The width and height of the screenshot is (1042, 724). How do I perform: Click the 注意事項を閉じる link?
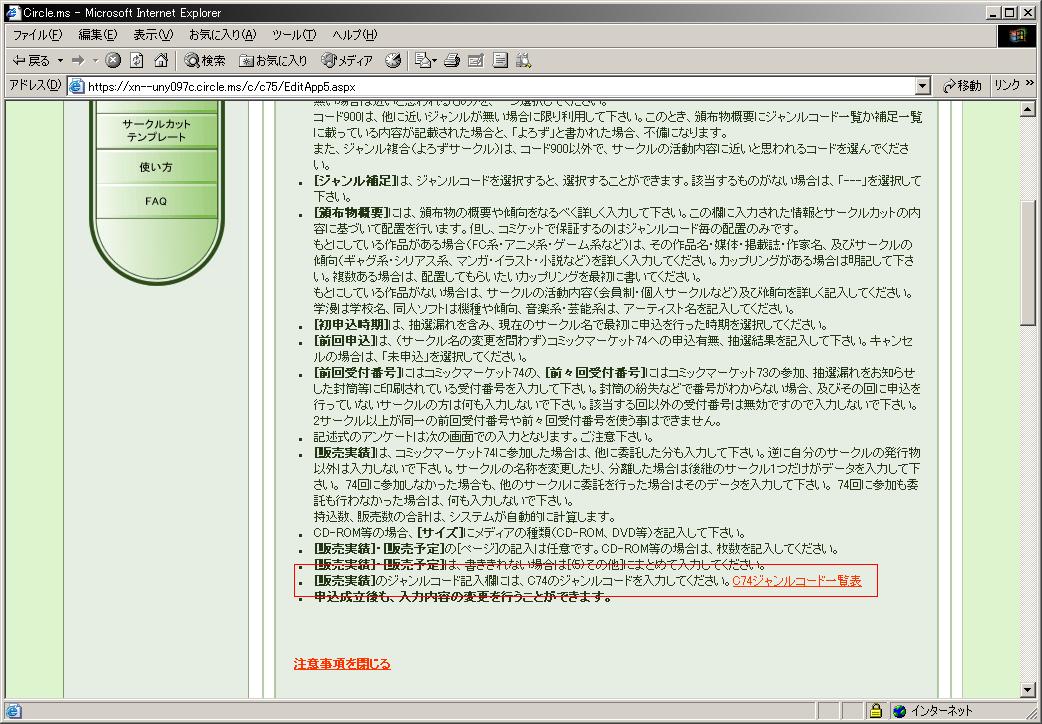342,664
